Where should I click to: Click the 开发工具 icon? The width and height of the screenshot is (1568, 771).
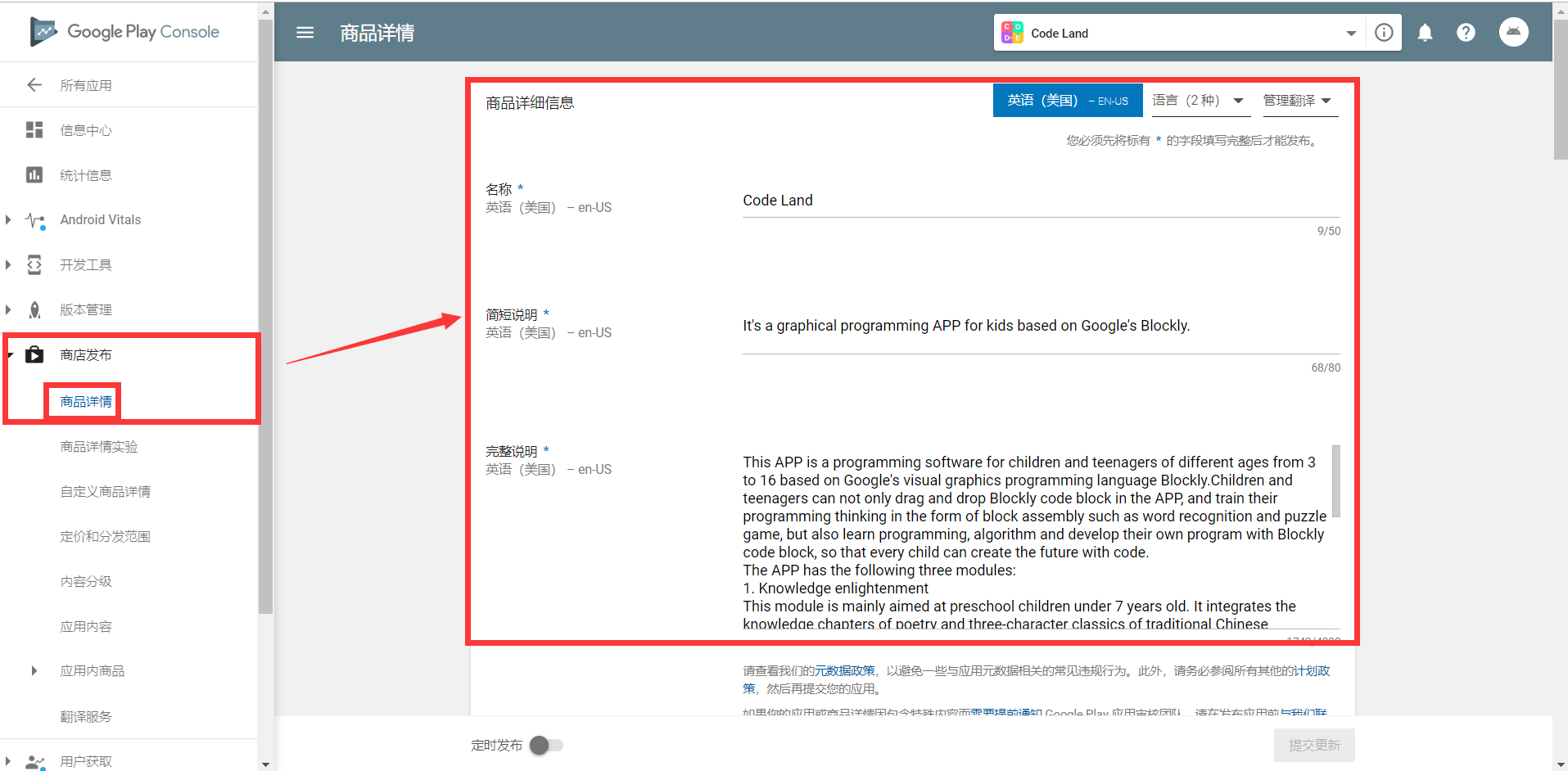point(34,265)
